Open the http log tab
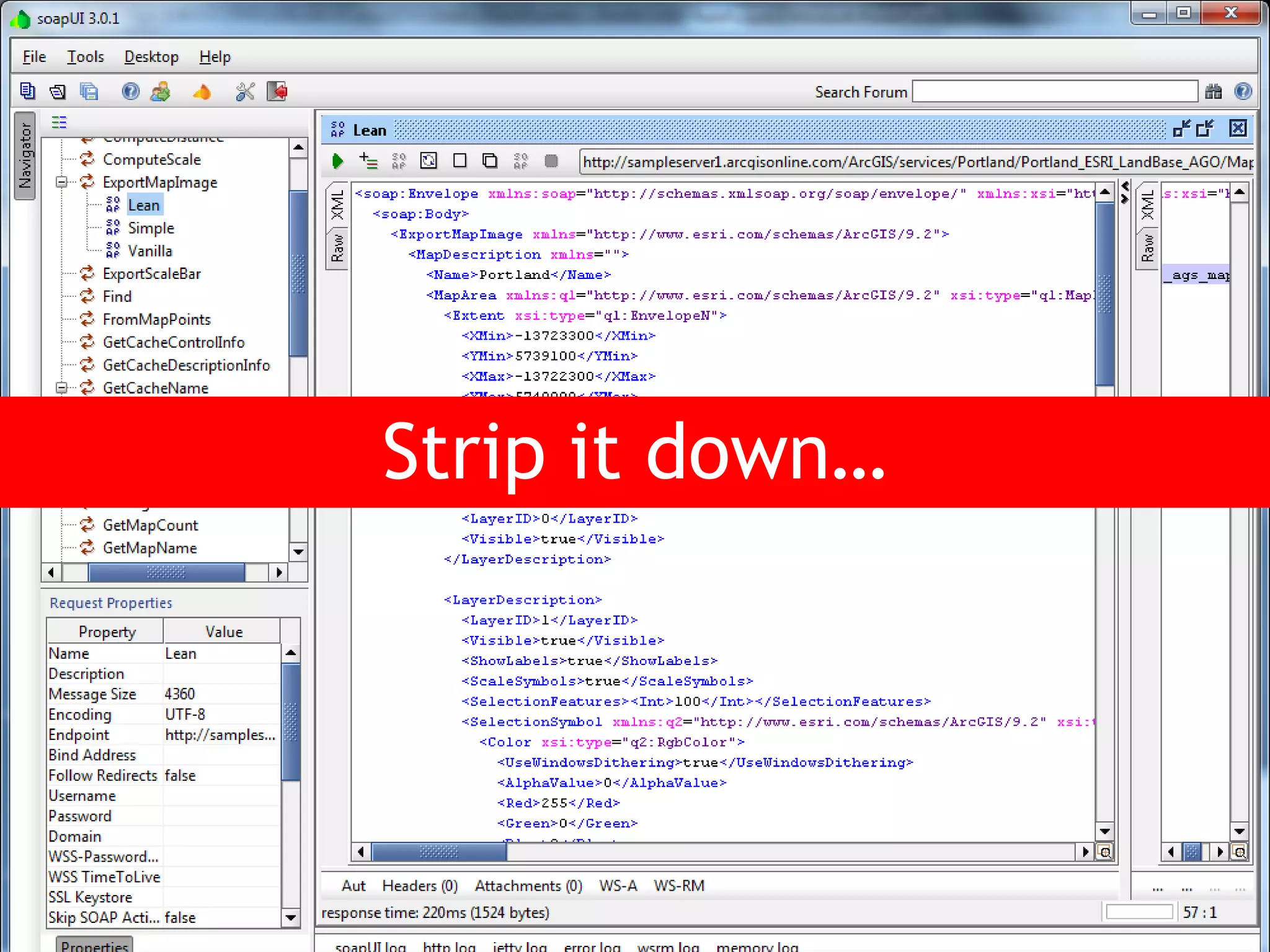1270x952 pixels. [x=449, y=946]
